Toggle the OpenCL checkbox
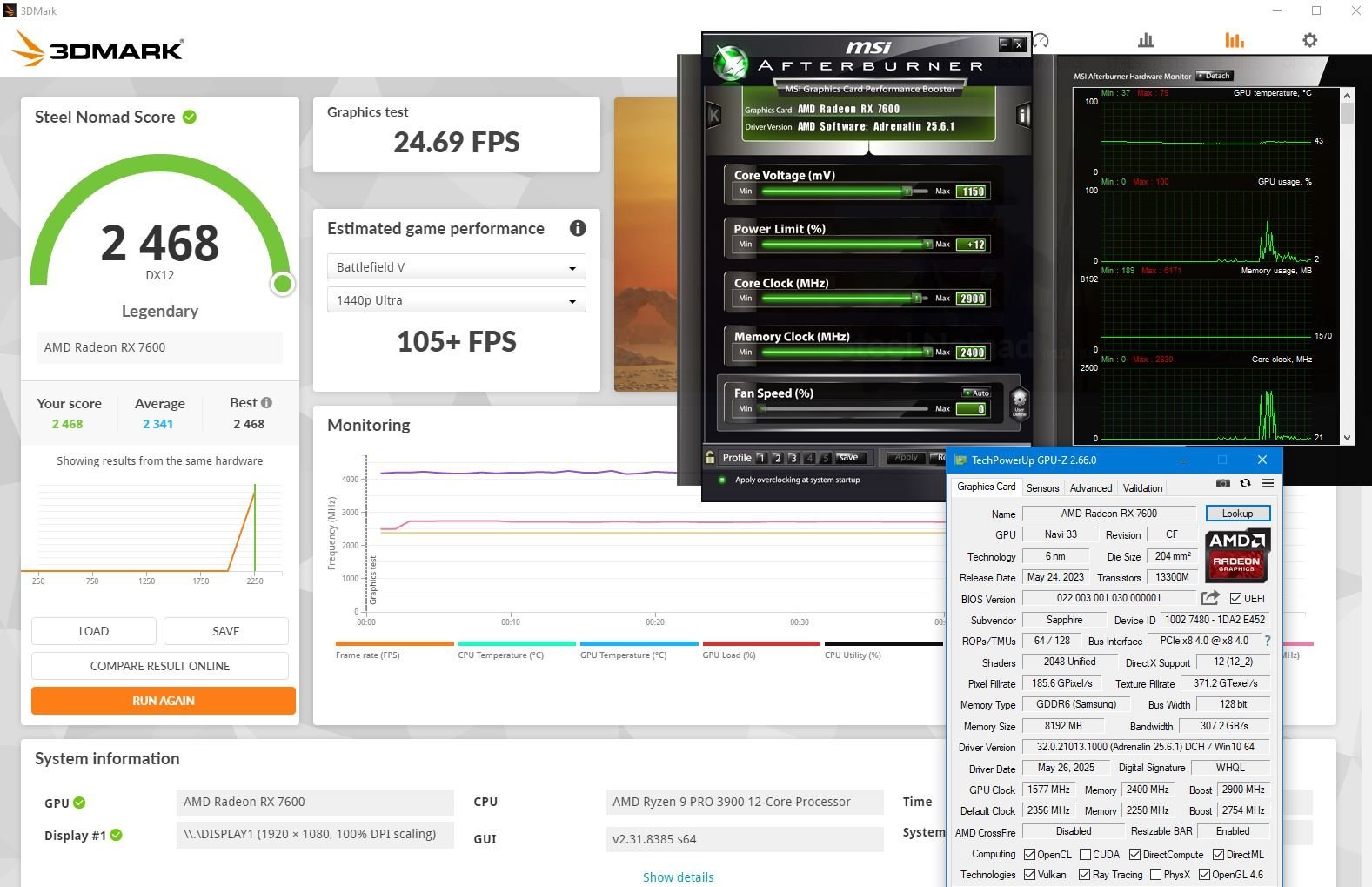The image size is (1372, 887). tap(1030, 854)
